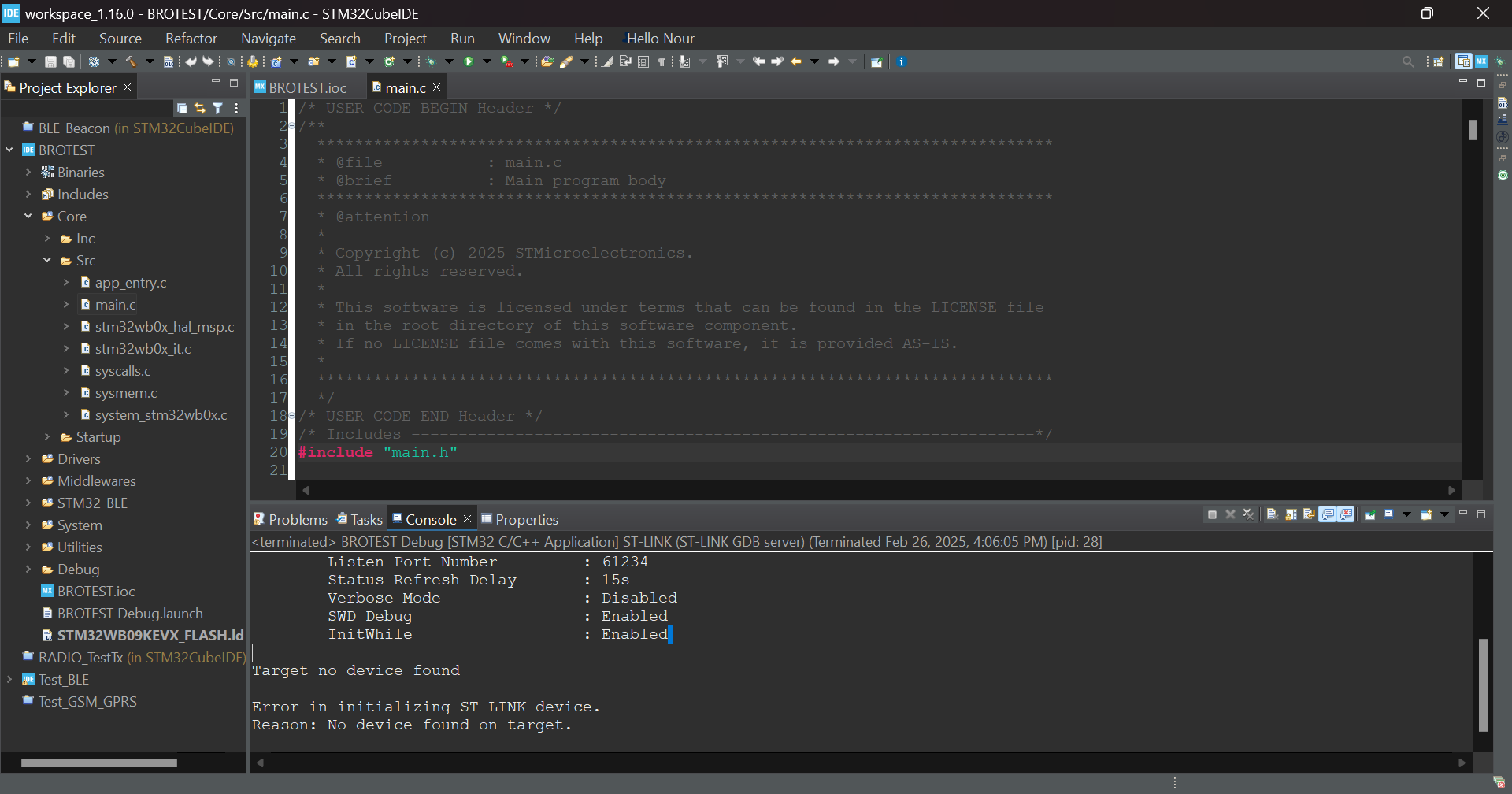Screen dimensions: 1512x794
Task: Open the Properties view
Action: pyautogui.click(x=528, y=519)
